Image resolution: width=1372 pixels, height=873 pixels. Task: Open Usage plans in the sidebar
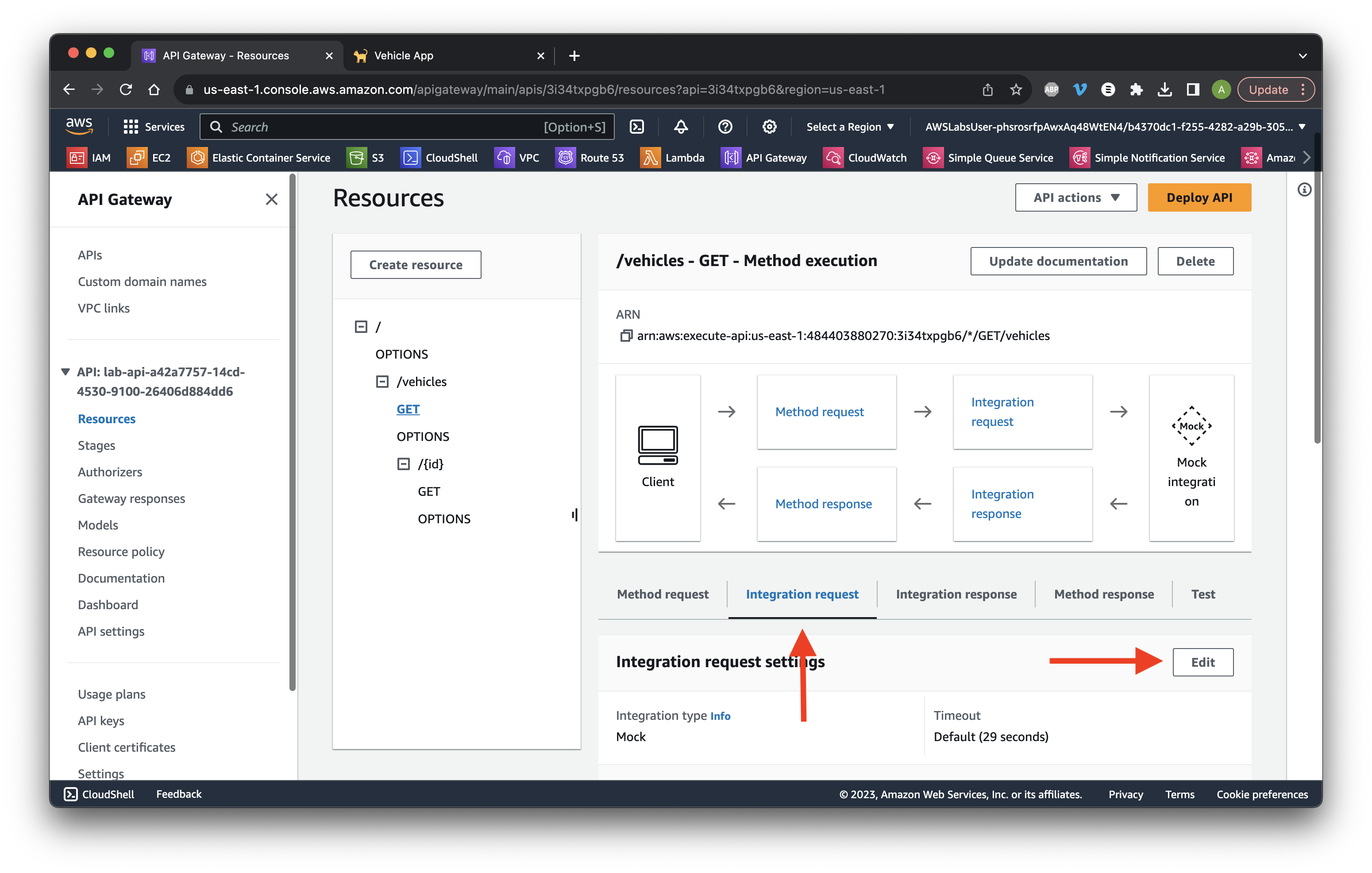pos(112,694)
